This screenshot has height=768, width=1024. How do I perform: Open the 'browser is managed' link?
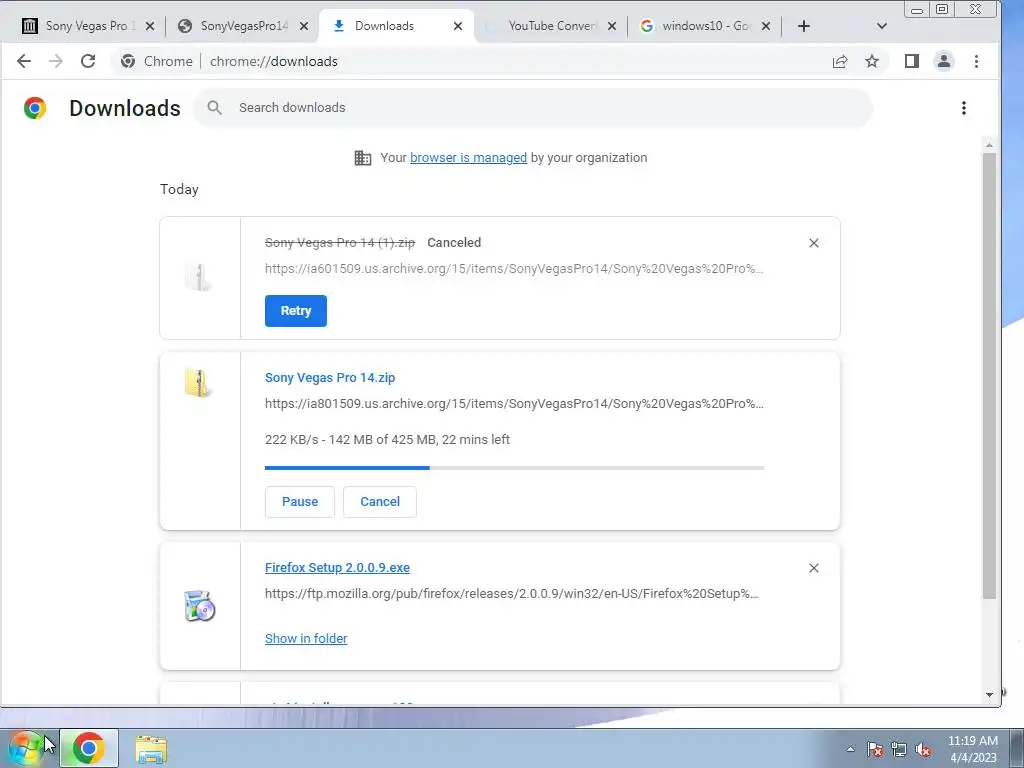click(468, 157)
